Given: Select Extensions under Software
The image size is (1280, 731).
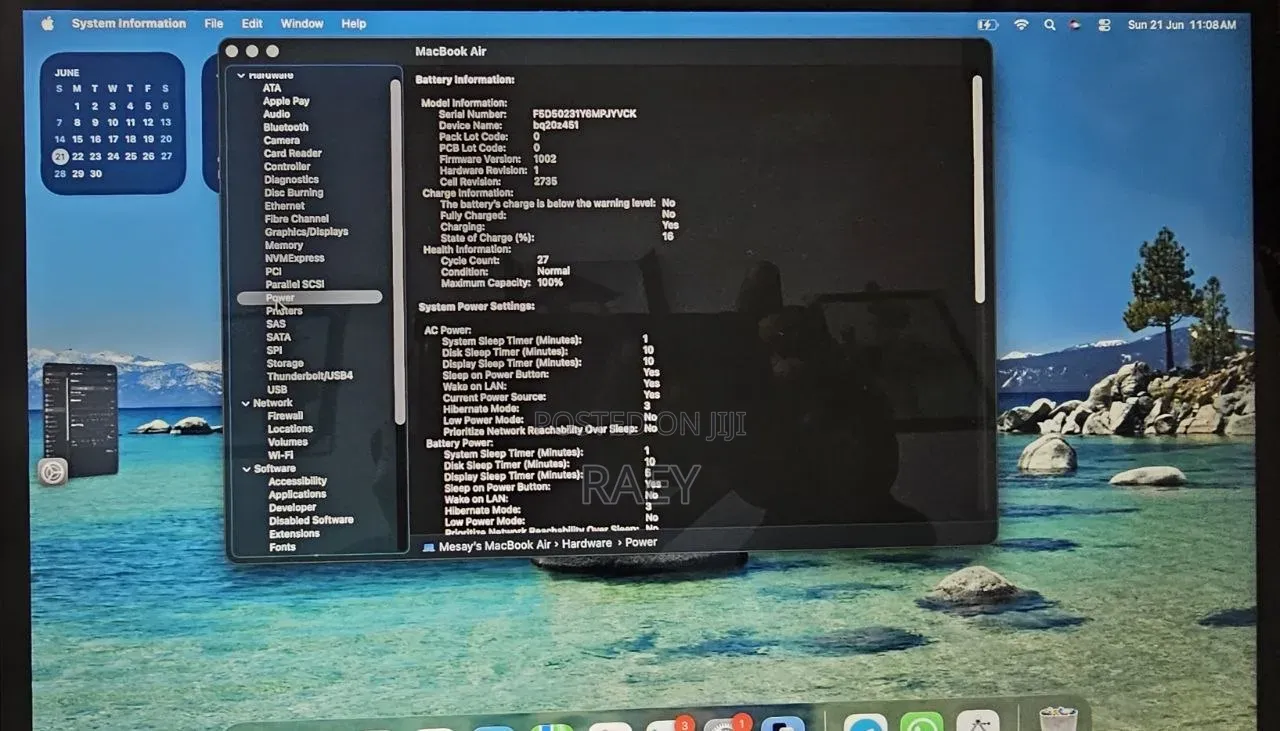Looking at the screenshot, I should (294, 534).
